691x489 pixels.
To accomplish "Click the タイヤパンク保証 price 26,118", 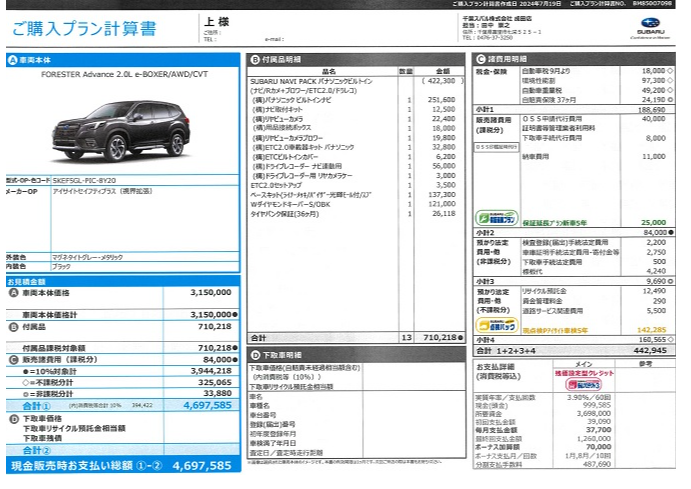I will (444, 214).
